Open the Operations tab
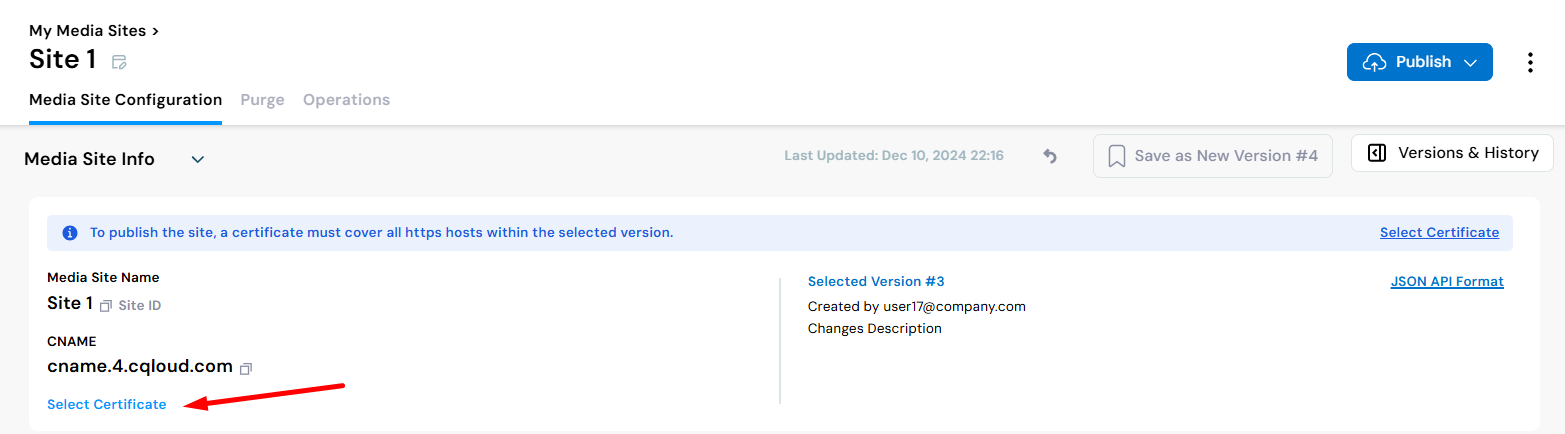The height and width of the screenshot is (434, 1565). tap(346, 100)
